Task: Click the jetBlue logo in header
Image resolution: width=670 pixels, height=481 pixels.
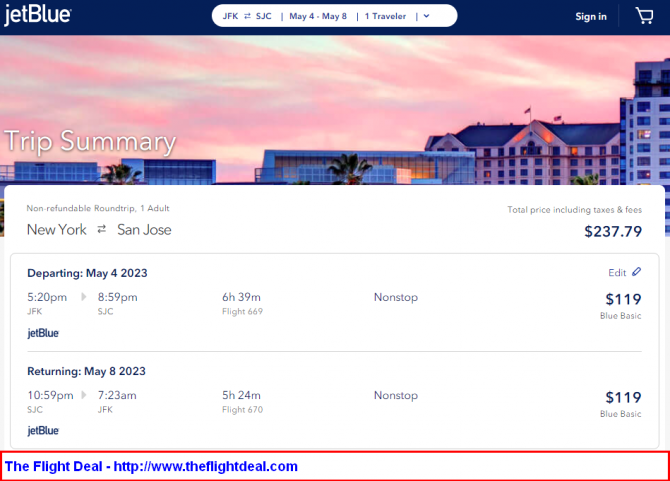Action: coord(38,15)
